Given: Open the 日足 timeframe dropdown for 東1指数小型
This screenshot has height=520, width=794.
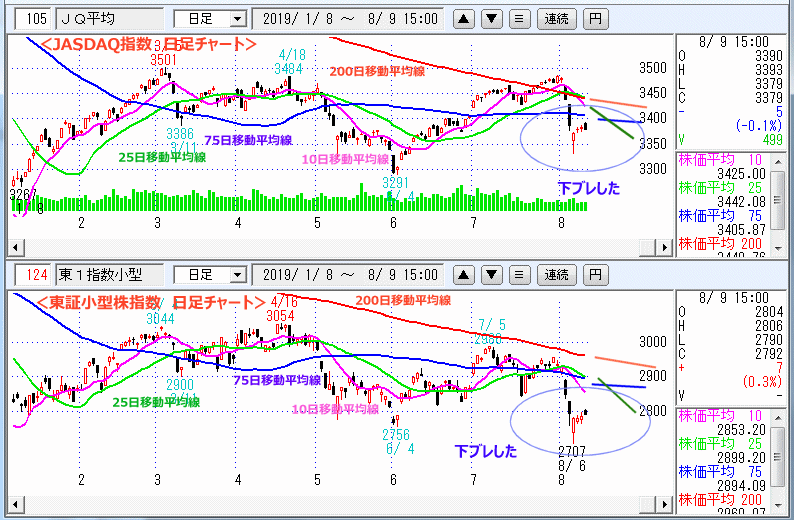Looking at the screenshot, I should [x=209, y=274].
